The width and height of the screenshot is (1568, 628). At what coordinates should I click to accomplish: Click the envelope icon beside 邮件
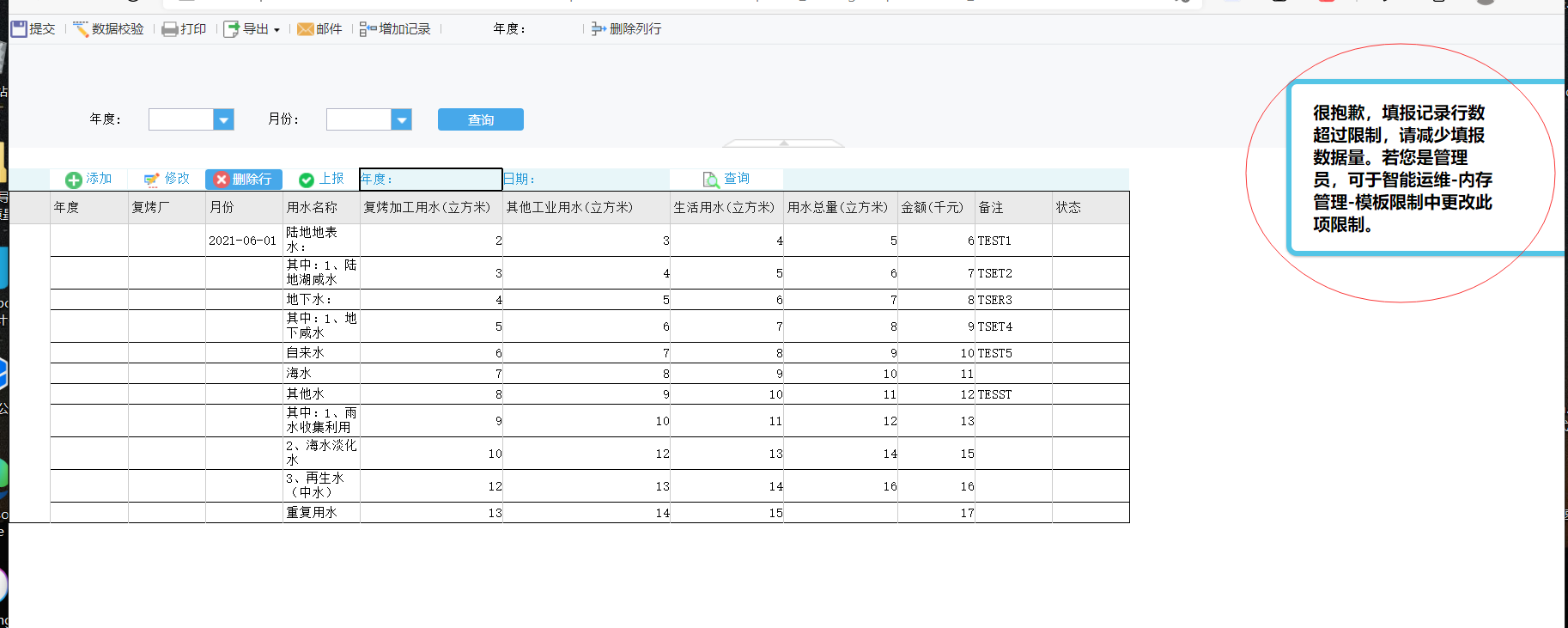[x=305, y=29]
